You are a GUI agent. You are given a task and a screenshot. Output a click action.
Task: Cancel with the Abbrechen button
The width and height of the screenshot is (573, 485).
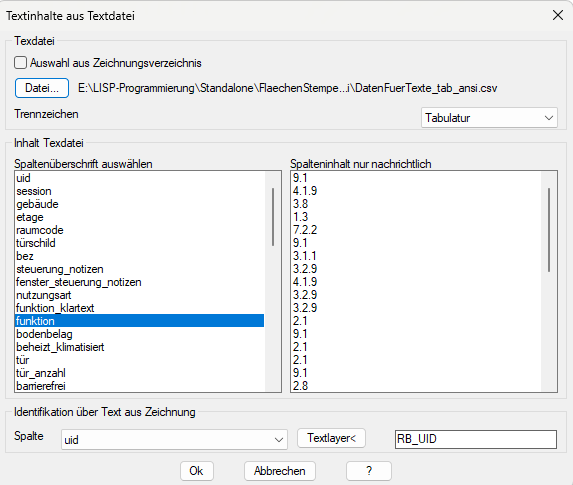(280, 471)
